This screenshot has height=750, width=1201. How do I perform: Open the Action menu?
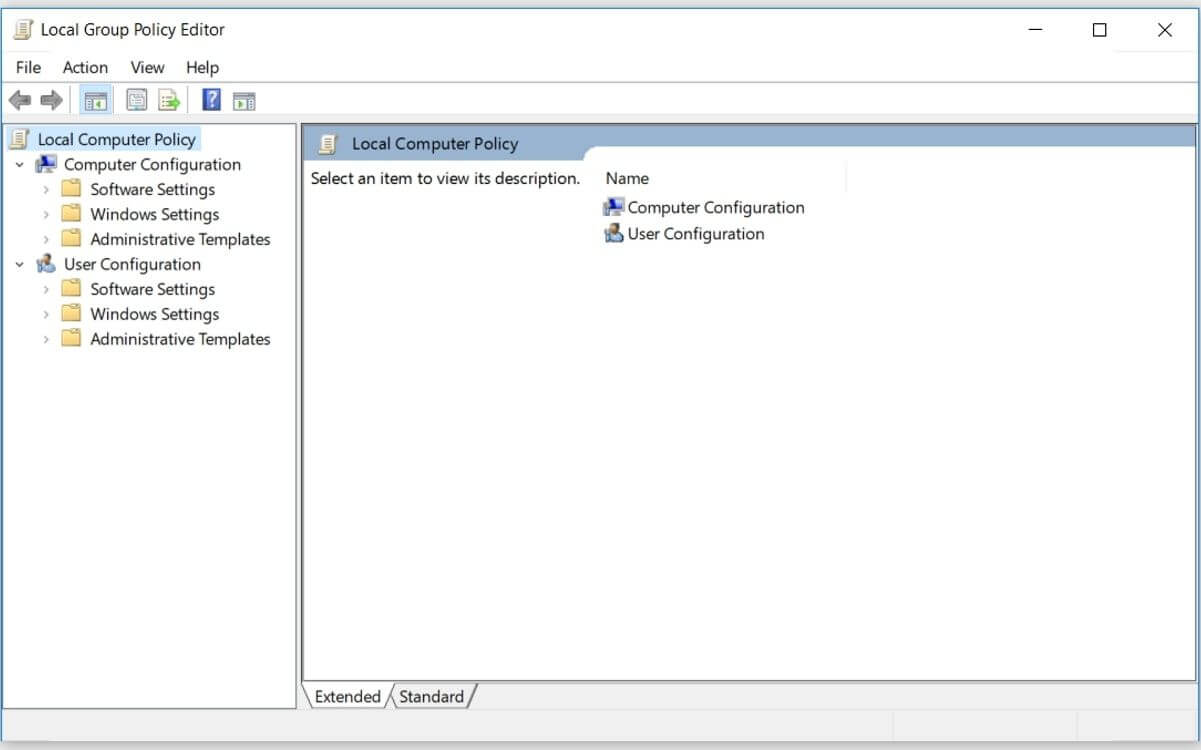click(x=85, y=67)
